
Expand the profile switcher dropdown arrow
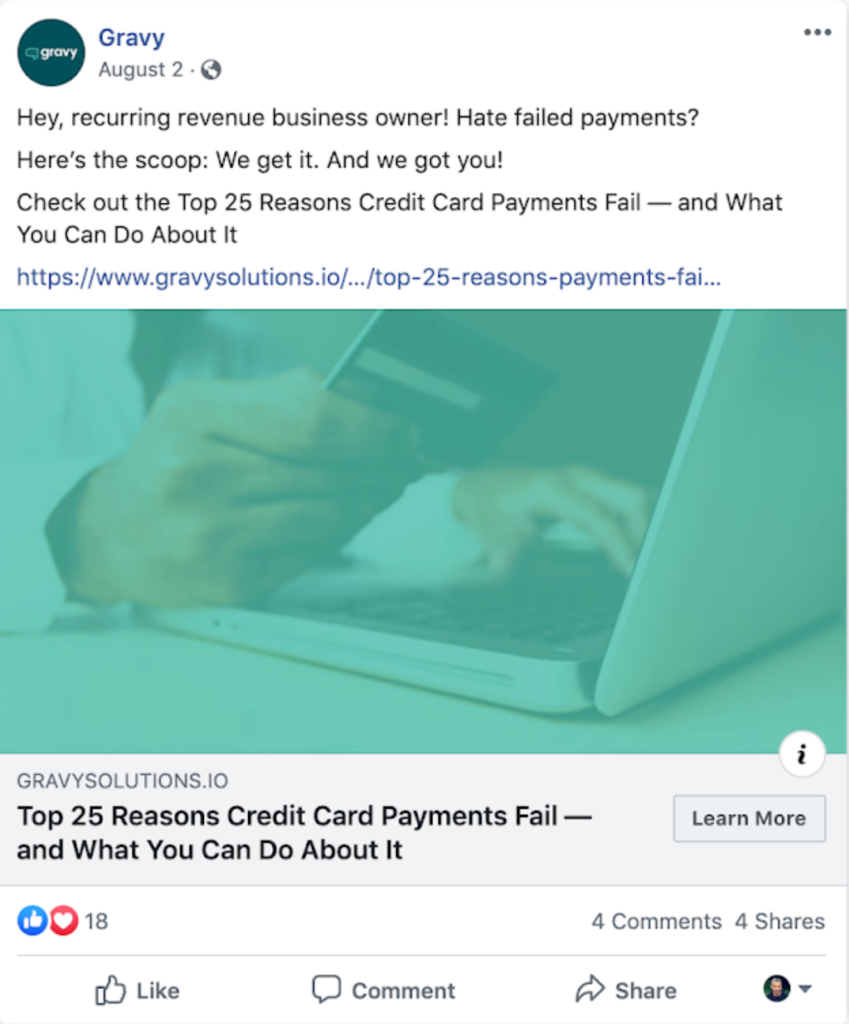point(805,989)
